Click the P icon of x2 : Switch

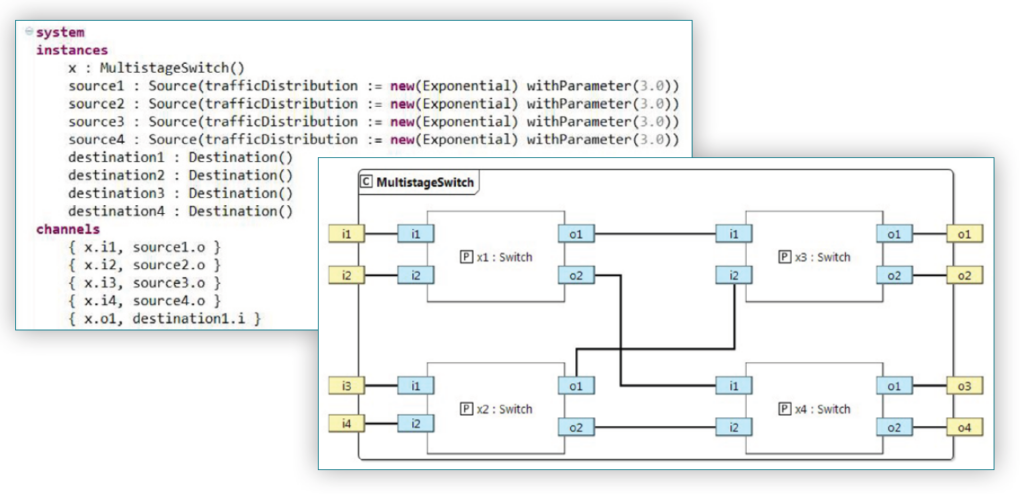click(x=465, y=409)
